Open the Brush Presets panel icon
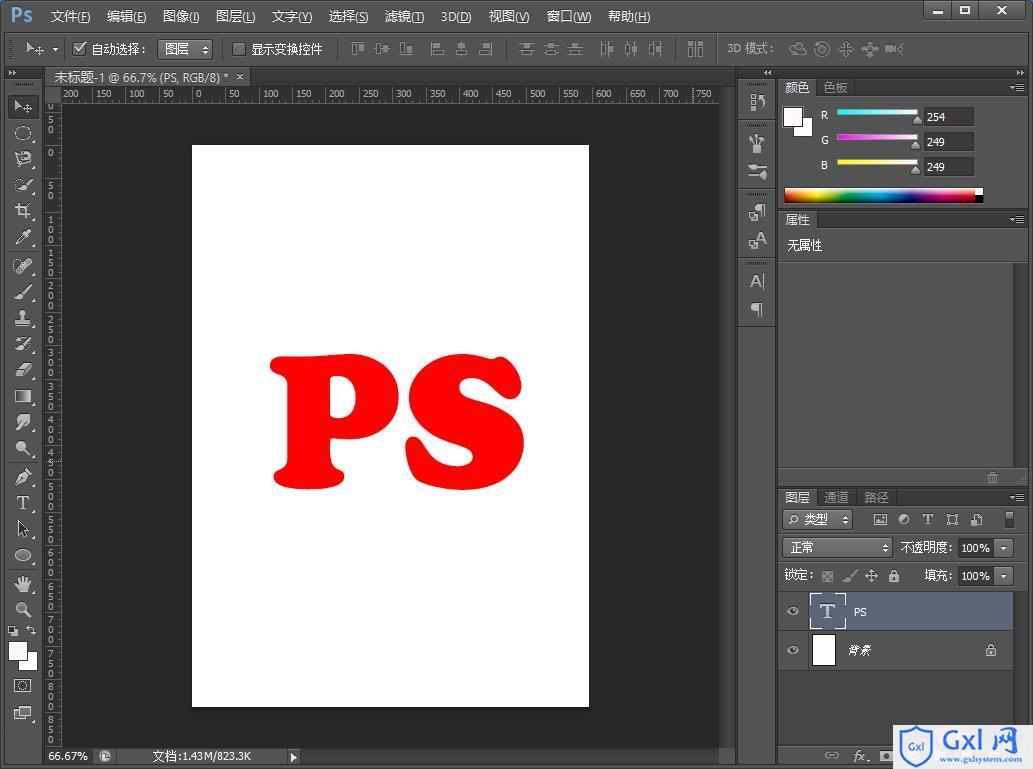 pyautogui.click(x=757, y=171)
